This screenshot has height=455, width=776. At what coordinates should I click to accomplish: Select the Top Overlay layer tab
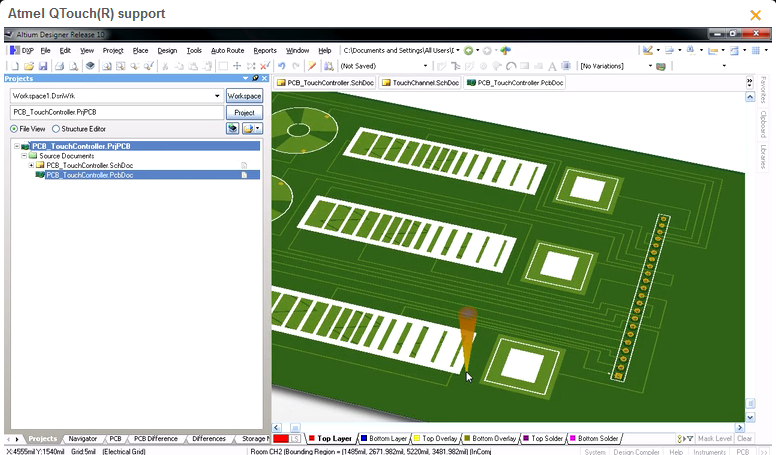436,439
